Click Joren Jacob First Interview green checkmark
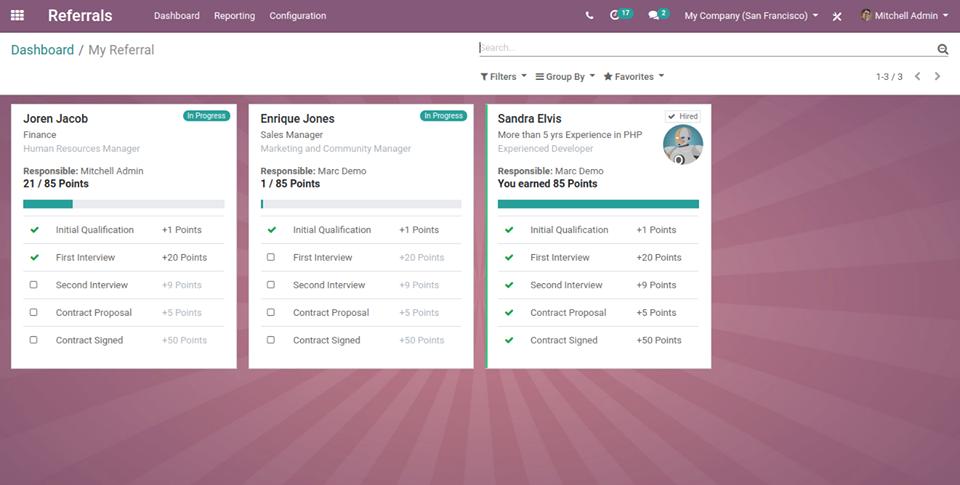 point(34,258)
